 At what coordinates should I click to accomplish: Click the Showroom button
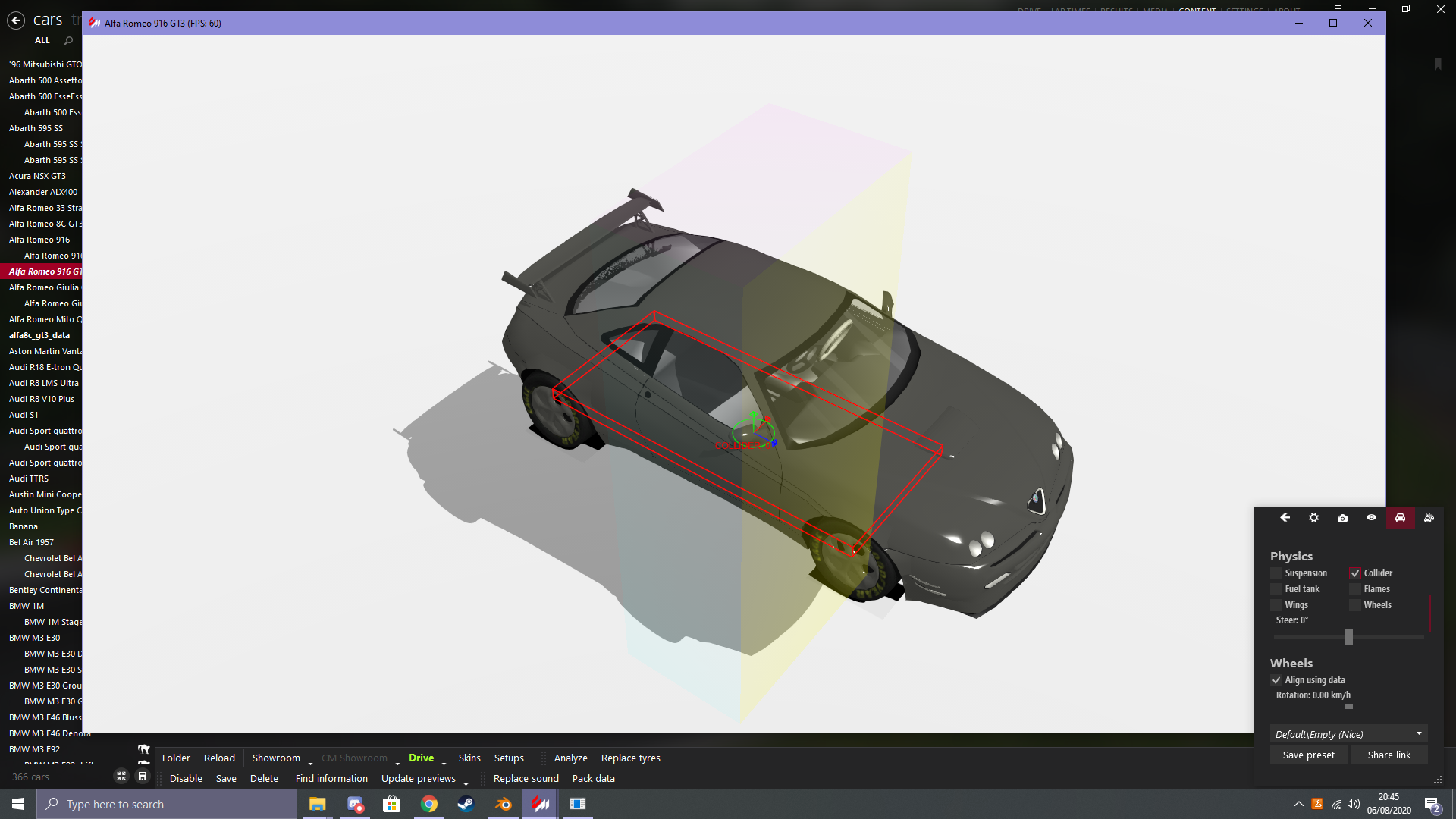(x=276, y=758)
